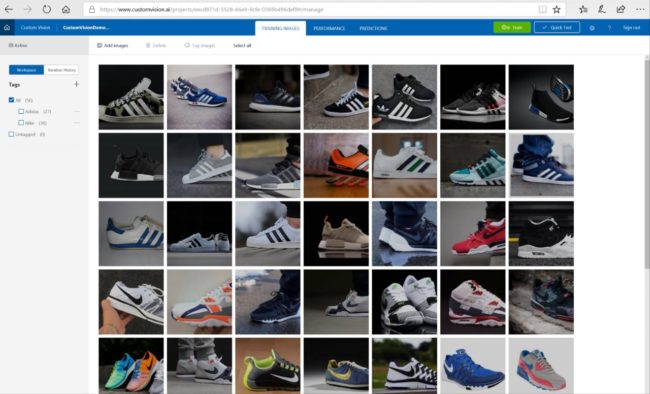Select the pair of blue Adidas runners image
Screen dimensions: 650x394
199,97
